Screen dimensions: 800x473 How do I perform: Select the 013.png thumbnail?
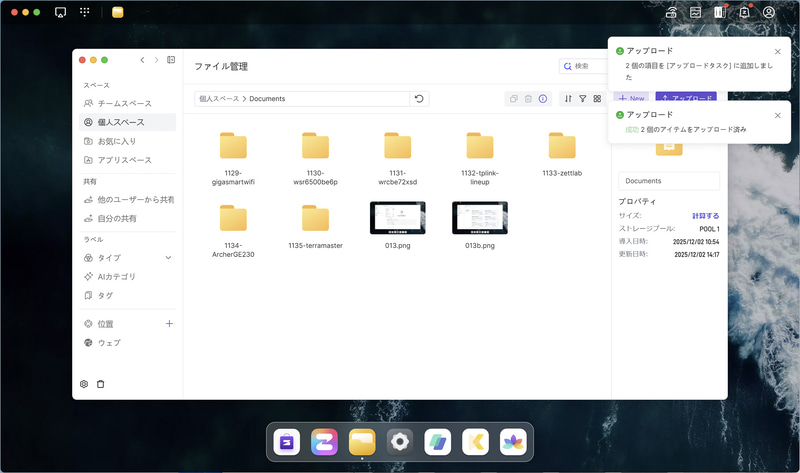[397, 218]
